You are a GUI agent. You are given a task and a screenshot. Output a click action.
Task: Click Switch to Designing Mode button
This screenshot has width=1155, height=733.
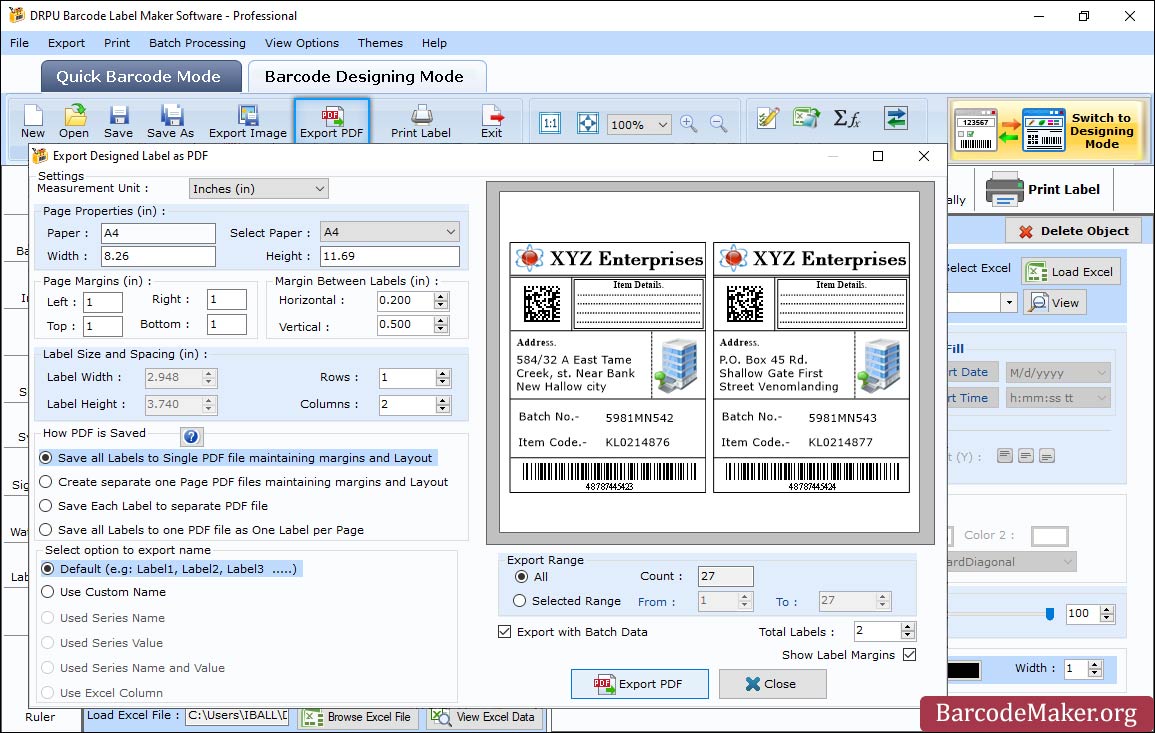click(x=1049, y=130)
